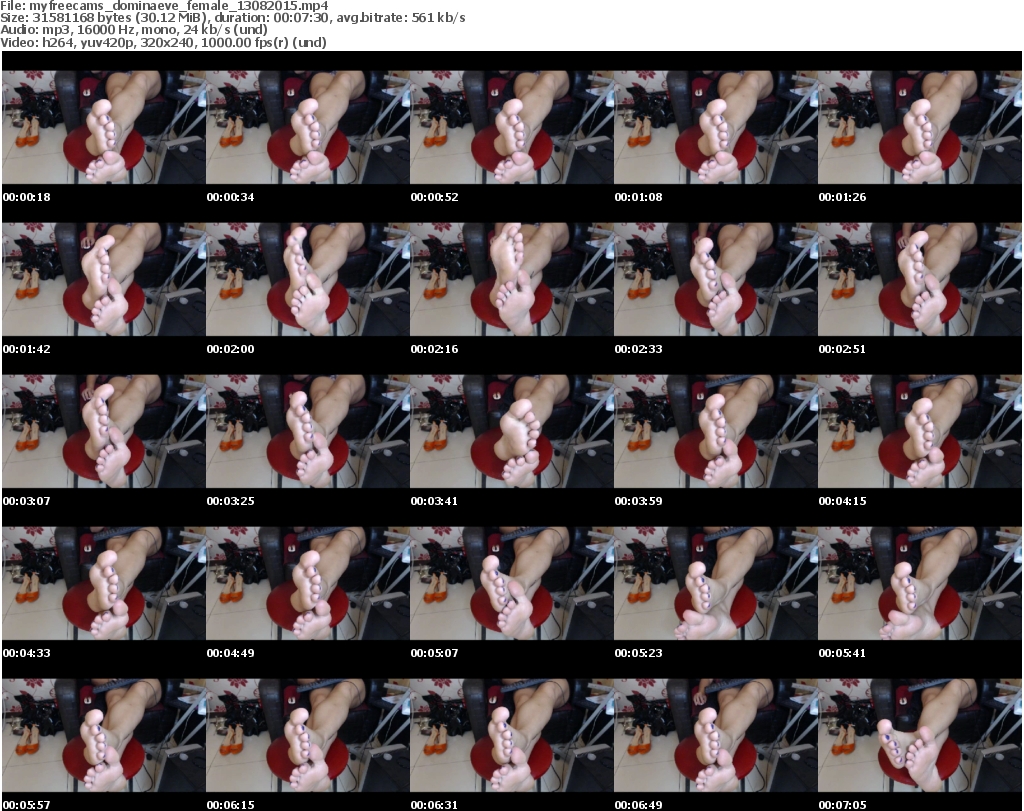The height and width of the screenshot is (811, 1024).
Task: Click the timestamp label 00:05:07
Action: point(434,654)
